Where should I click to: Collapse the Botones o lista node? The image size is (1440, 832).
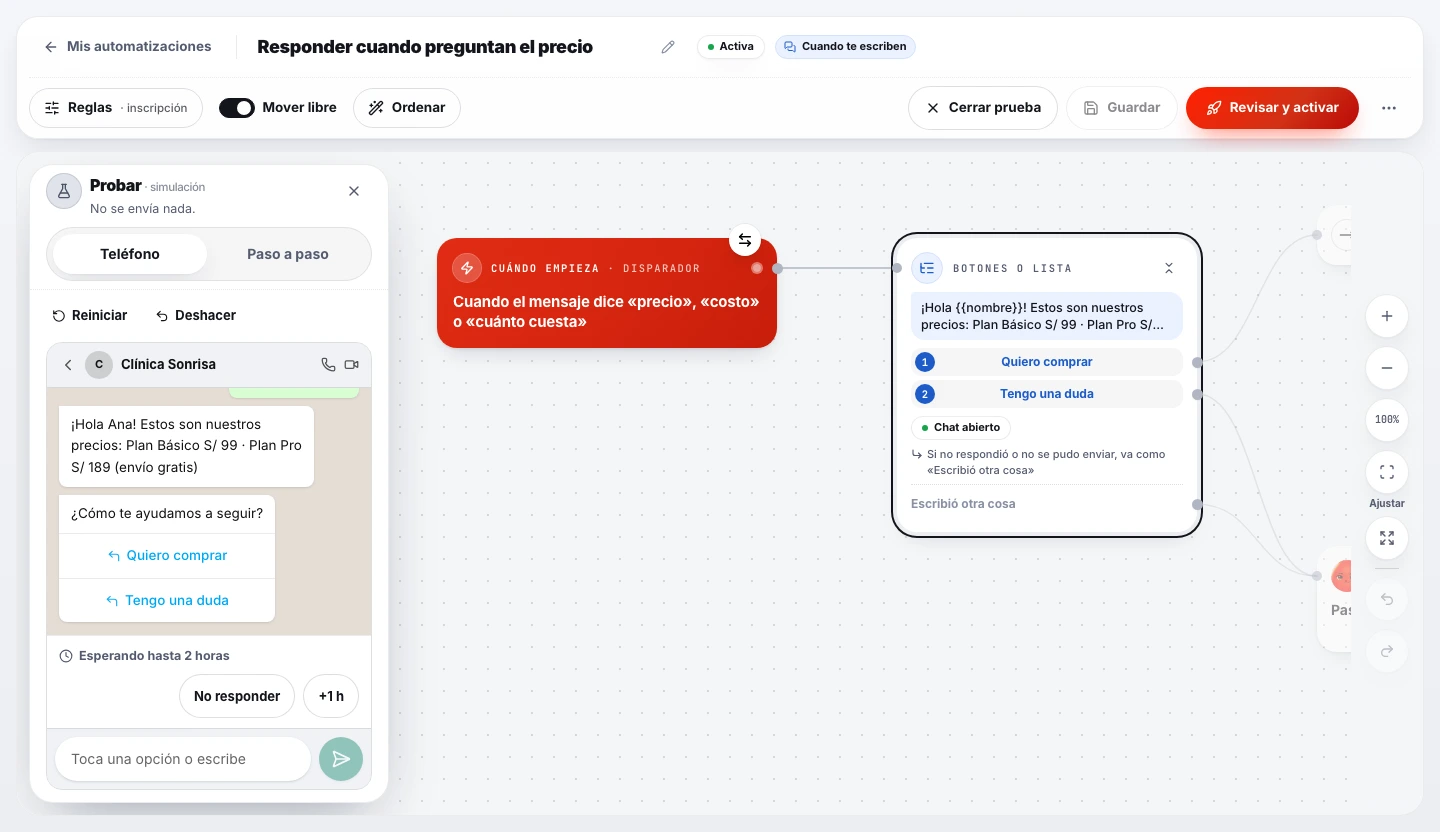pyautogui.click(x=1169, y=268)
